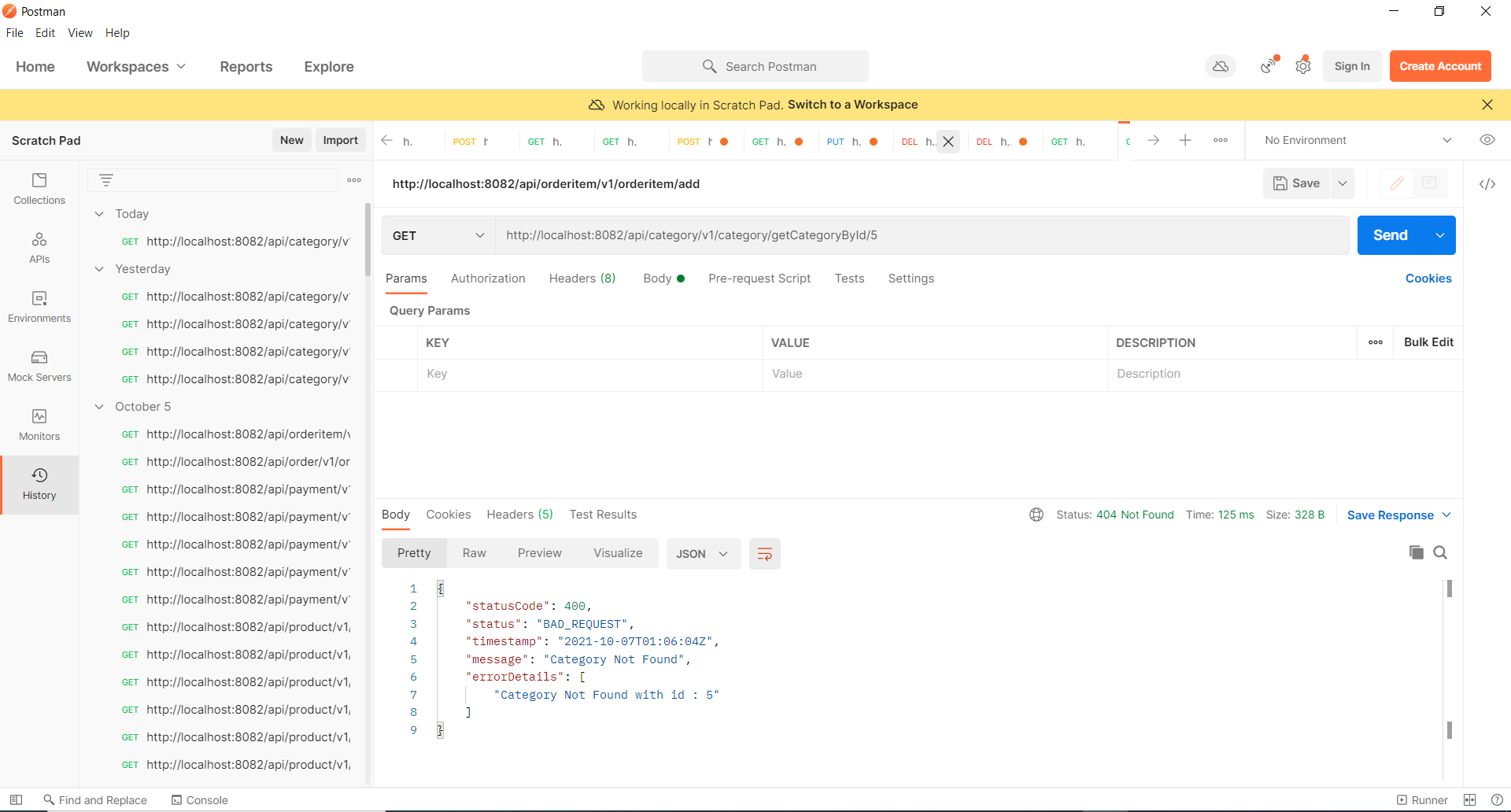Viewport: 1511px width, 812px height.
Task: Select the Raw response view
Action: 474,553
